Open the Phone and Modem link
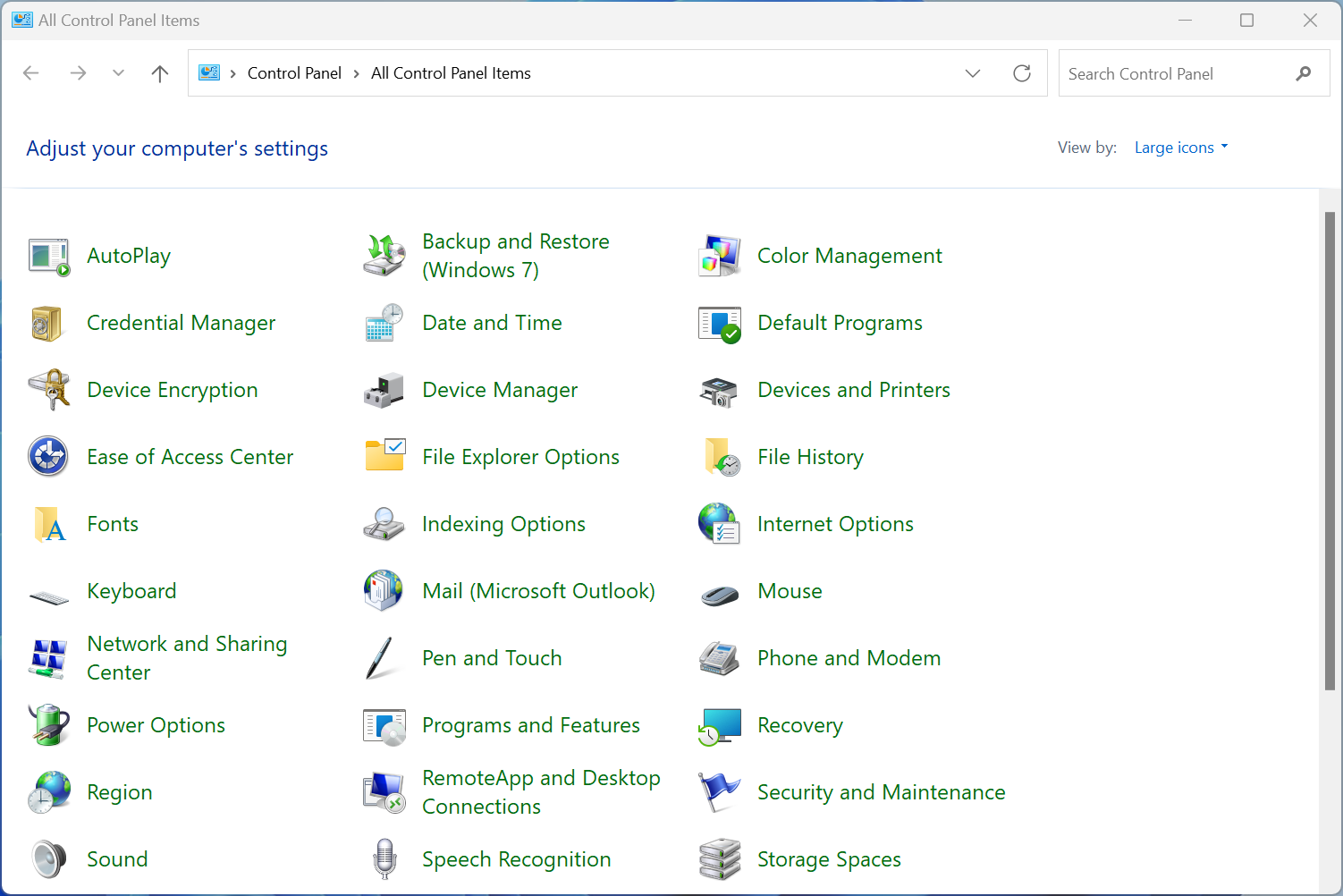1343x896 pixels. click(x=849, y=658)
